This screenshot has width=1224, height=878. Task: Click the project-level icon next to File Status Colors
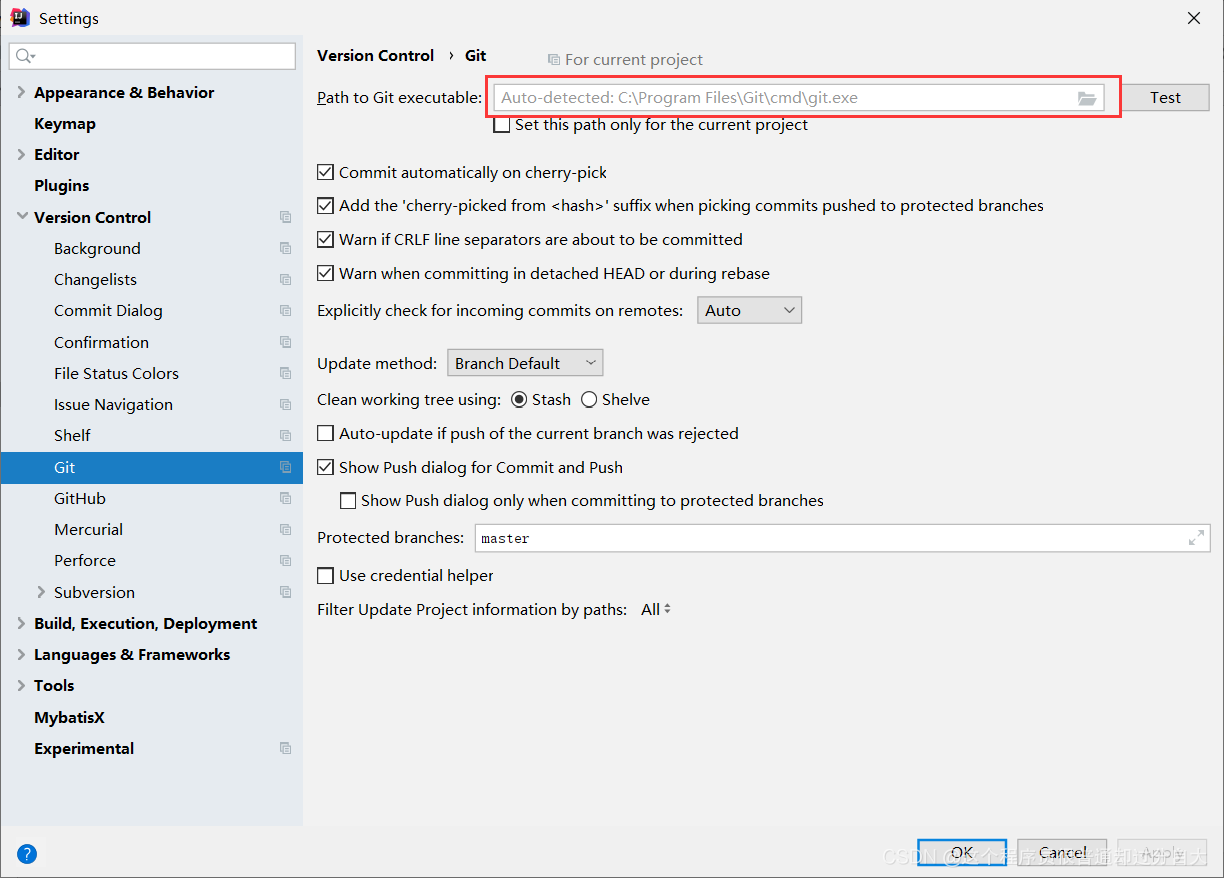coord(285,373)
